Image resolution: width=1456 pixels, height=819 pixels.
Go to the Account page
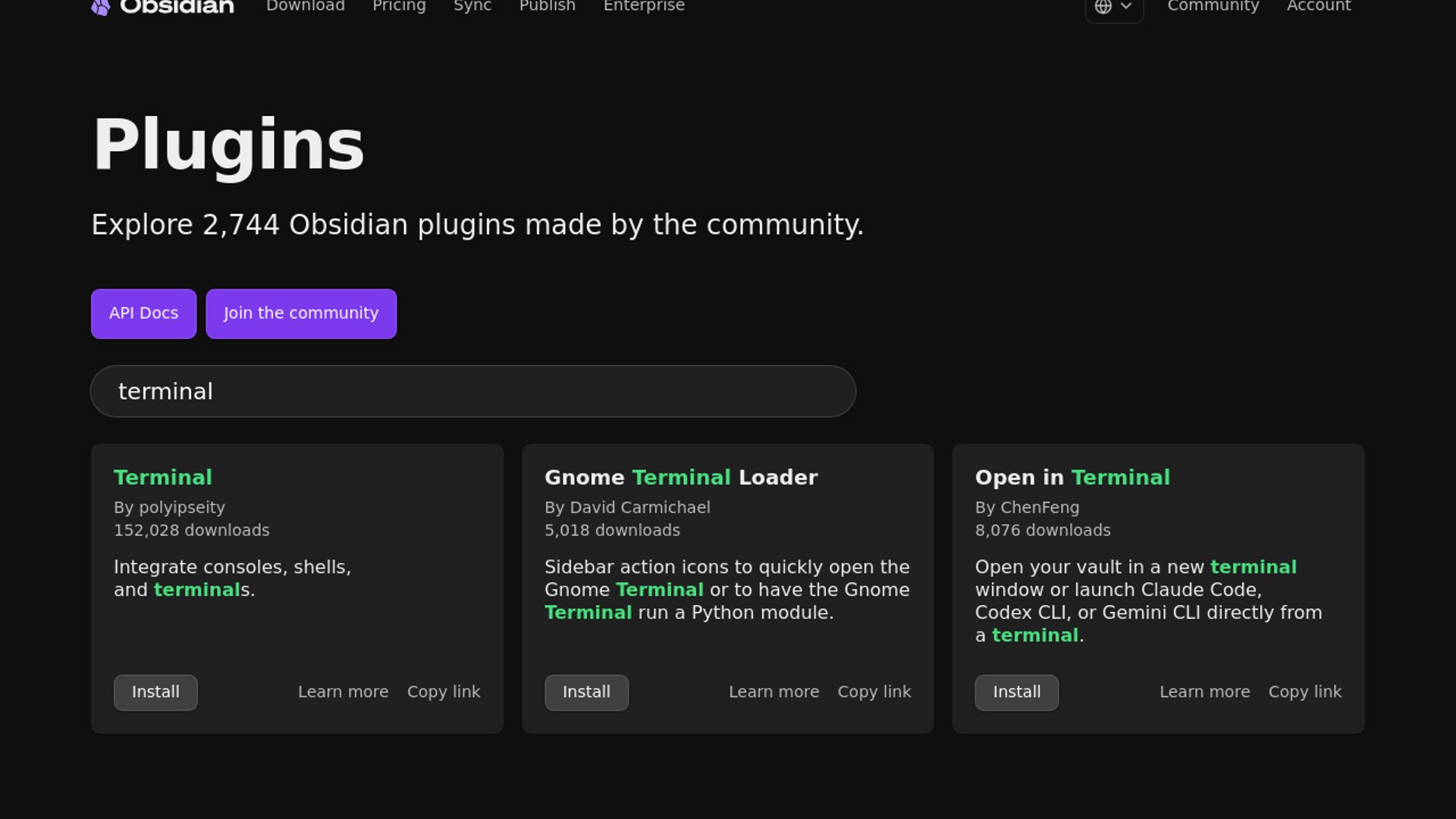click(1318, 6)
